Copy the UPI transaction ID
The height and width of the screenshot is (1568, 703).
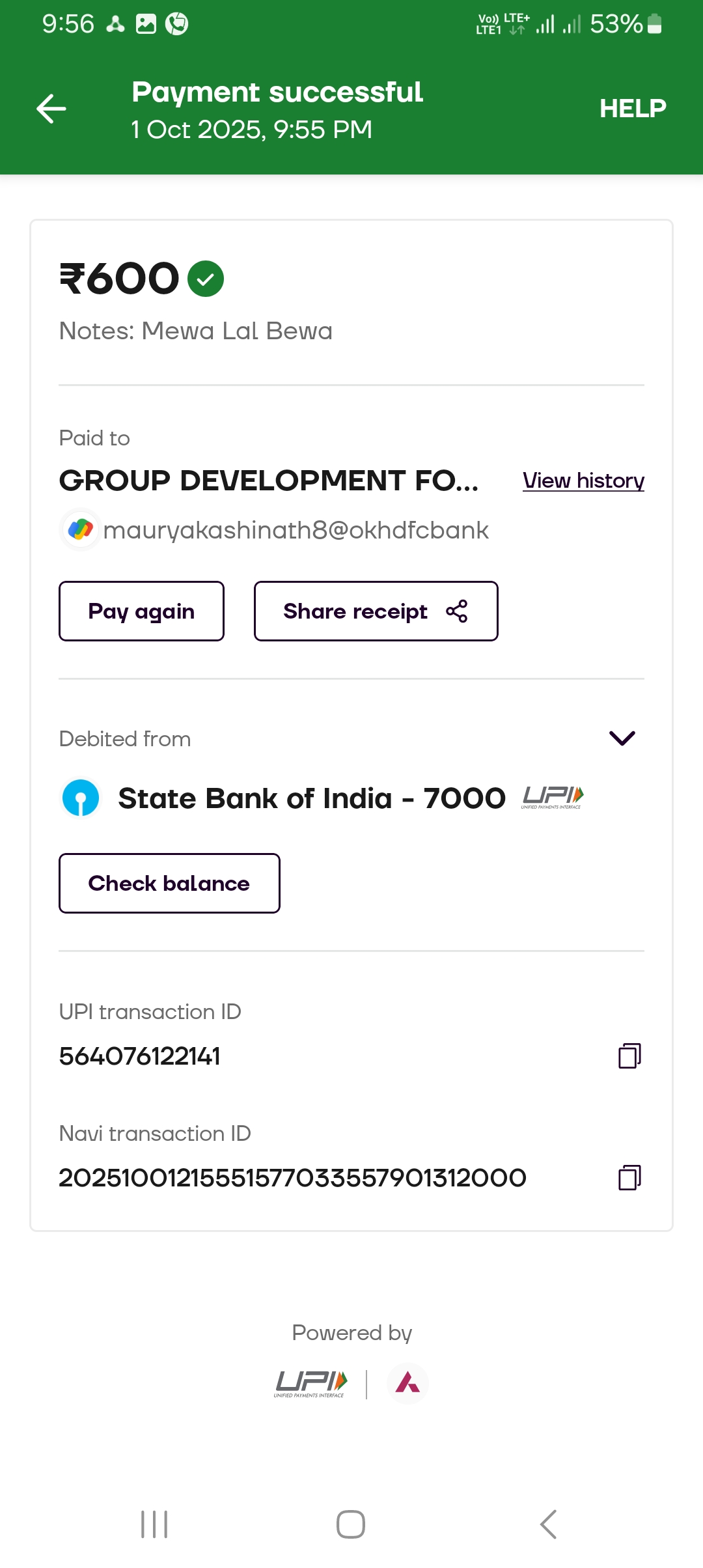coord(629,1056)
